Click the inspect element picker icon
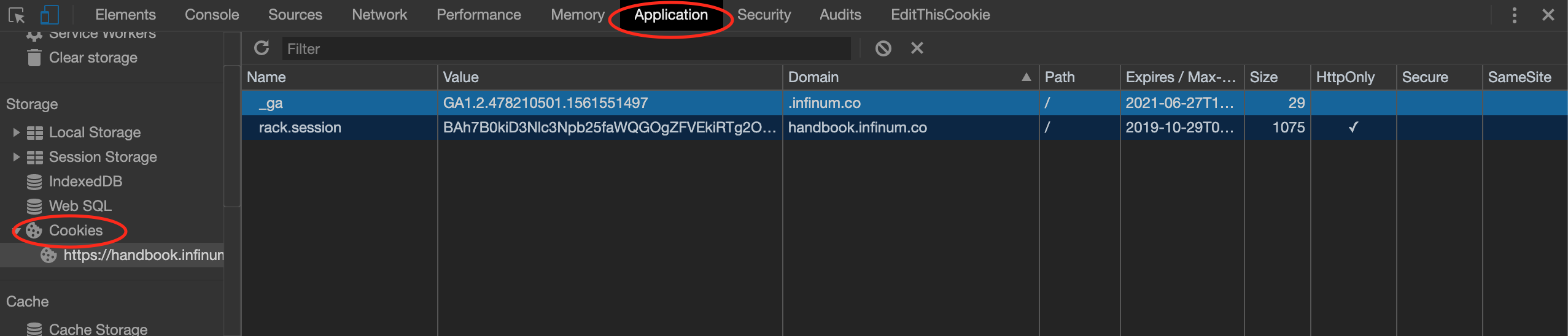The width and height of the screenshot is (1568, 336). (17, 15)
